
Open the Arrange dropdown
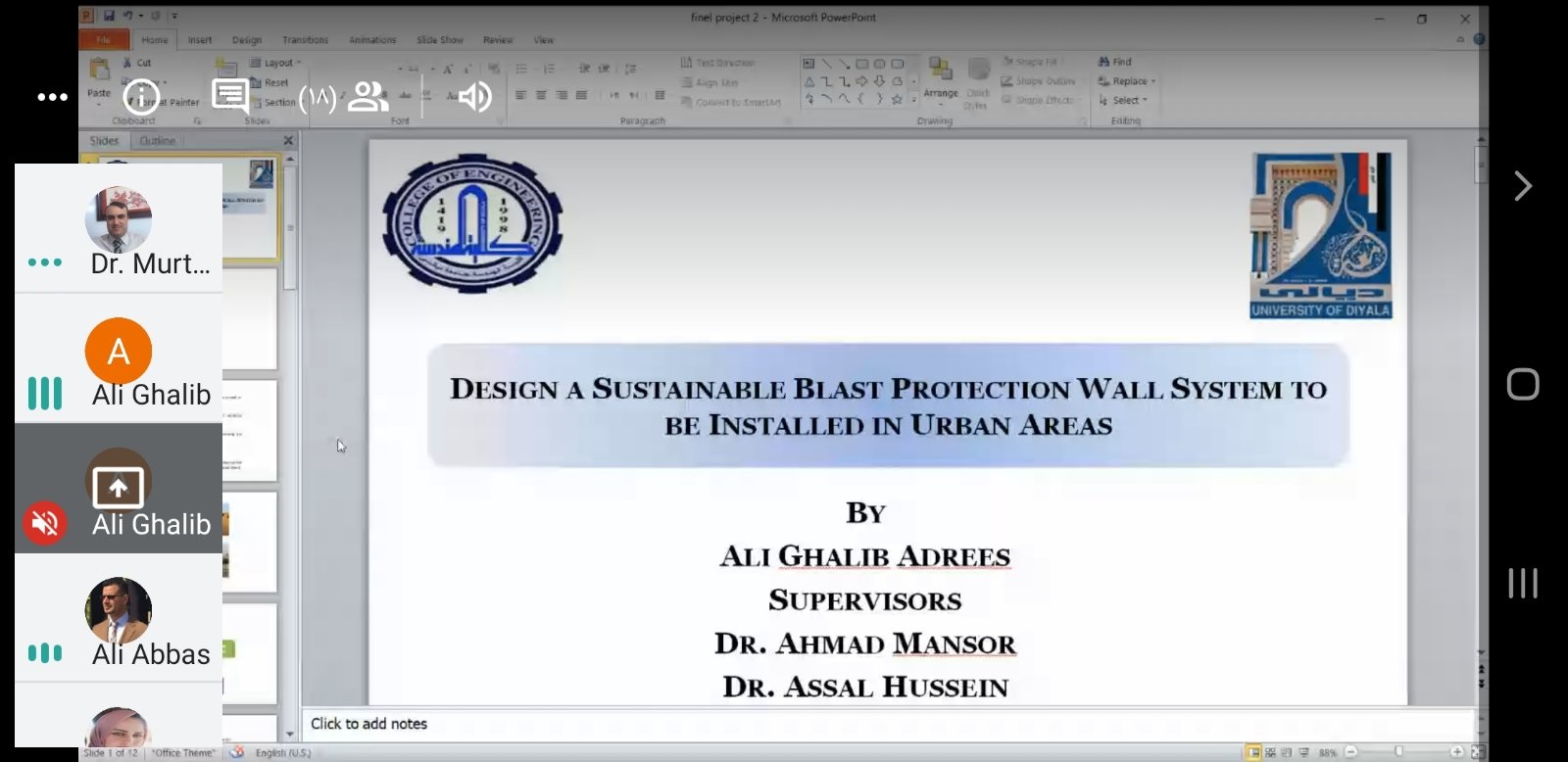(941, 80)
